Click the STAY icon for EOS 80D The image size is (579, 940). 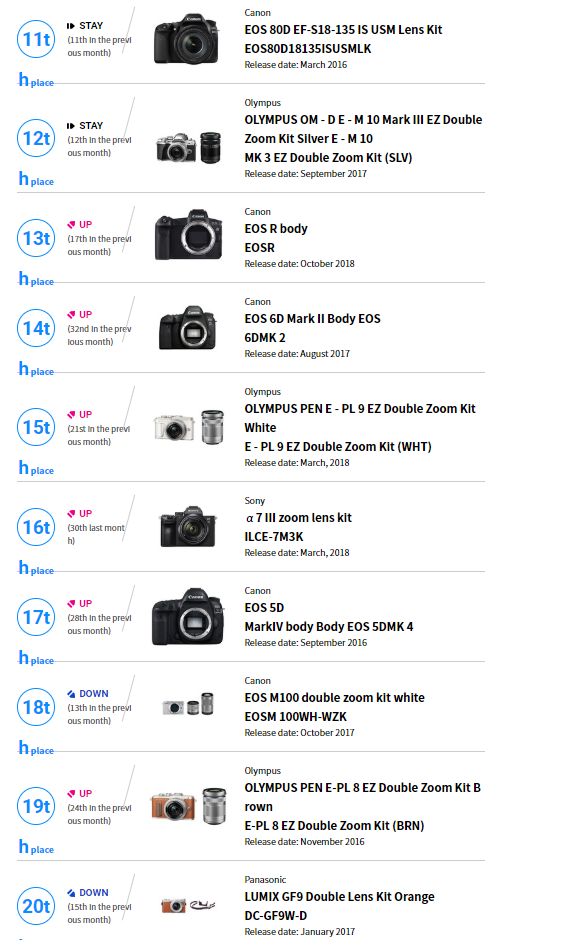[x=71, y=26]
